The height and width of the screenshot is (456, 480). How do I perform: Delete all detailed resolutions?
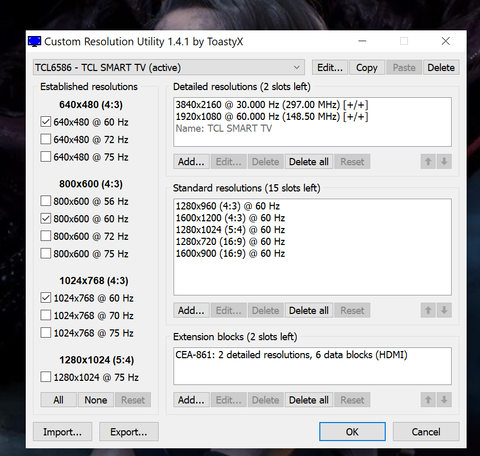[309, 162]
